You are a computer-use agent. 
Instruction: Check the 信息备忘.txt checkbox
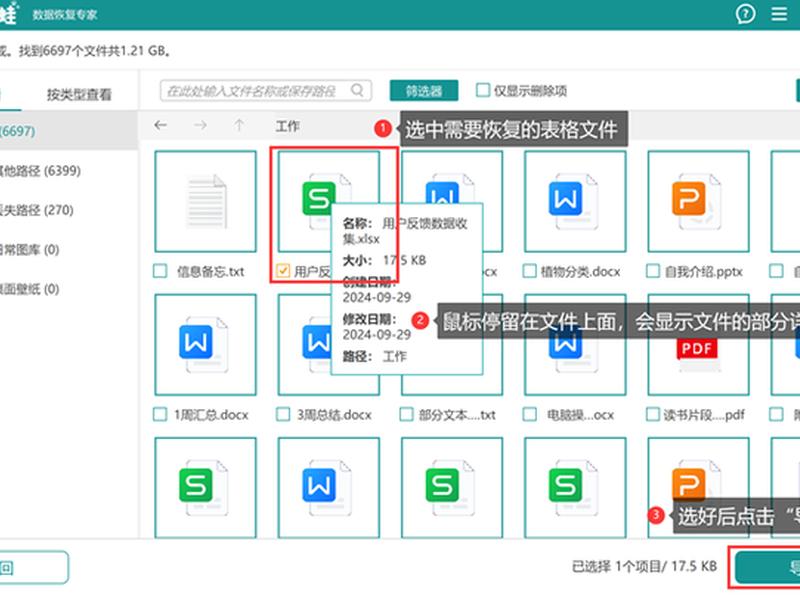[x=160, y=271]
